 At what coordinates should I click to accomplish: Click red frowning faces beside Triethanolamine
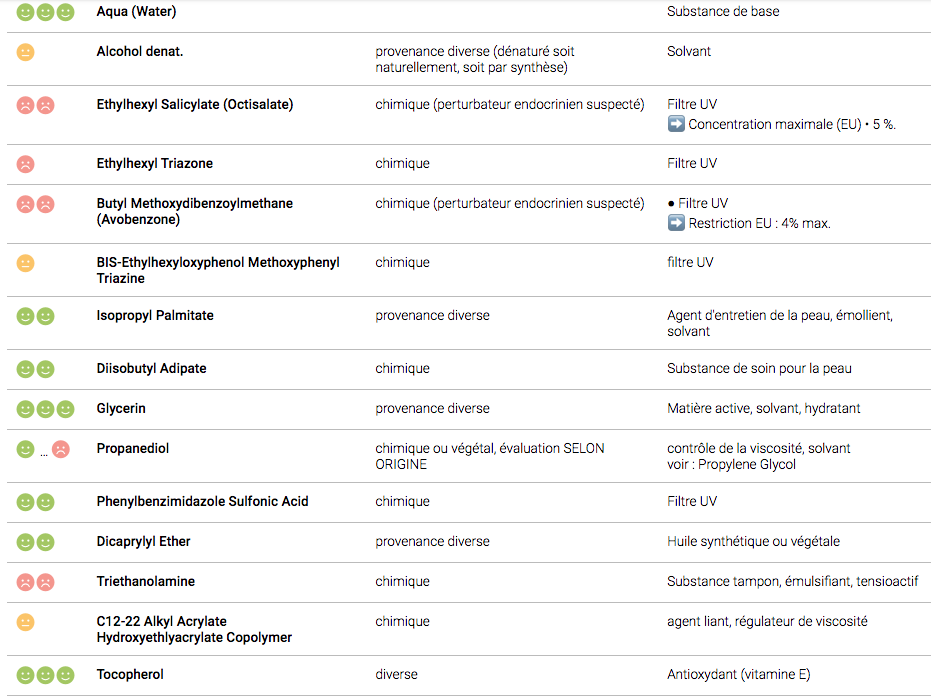pyautogui.click(x=36, y=582)
